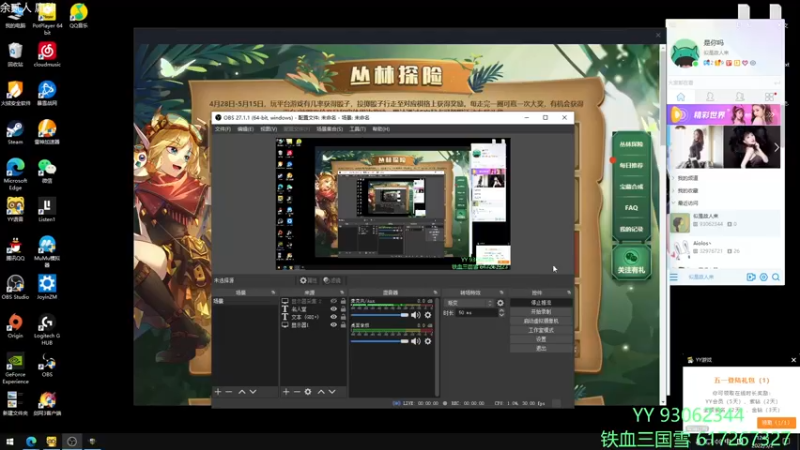Open the Logitech G HUB desktop shortcut
The image size is (800, 450).
47,330
